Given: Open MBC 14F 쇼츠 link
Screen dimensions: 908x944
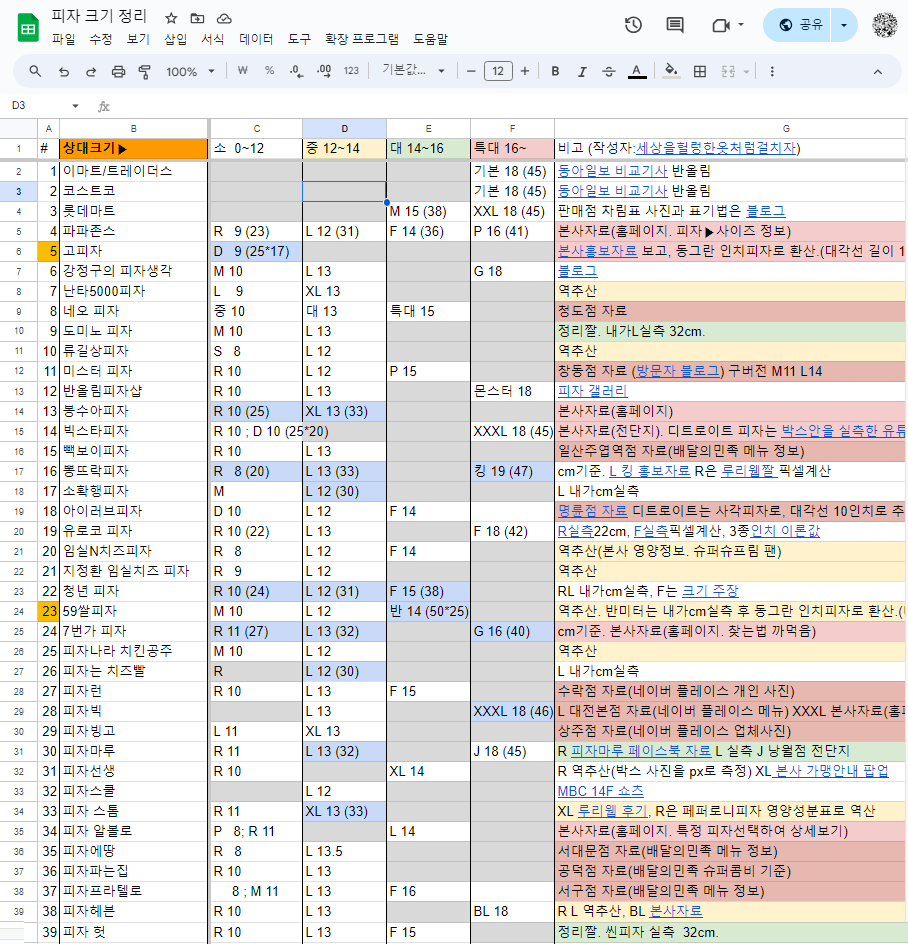Looking at the screenshot, I should (600, 791).
